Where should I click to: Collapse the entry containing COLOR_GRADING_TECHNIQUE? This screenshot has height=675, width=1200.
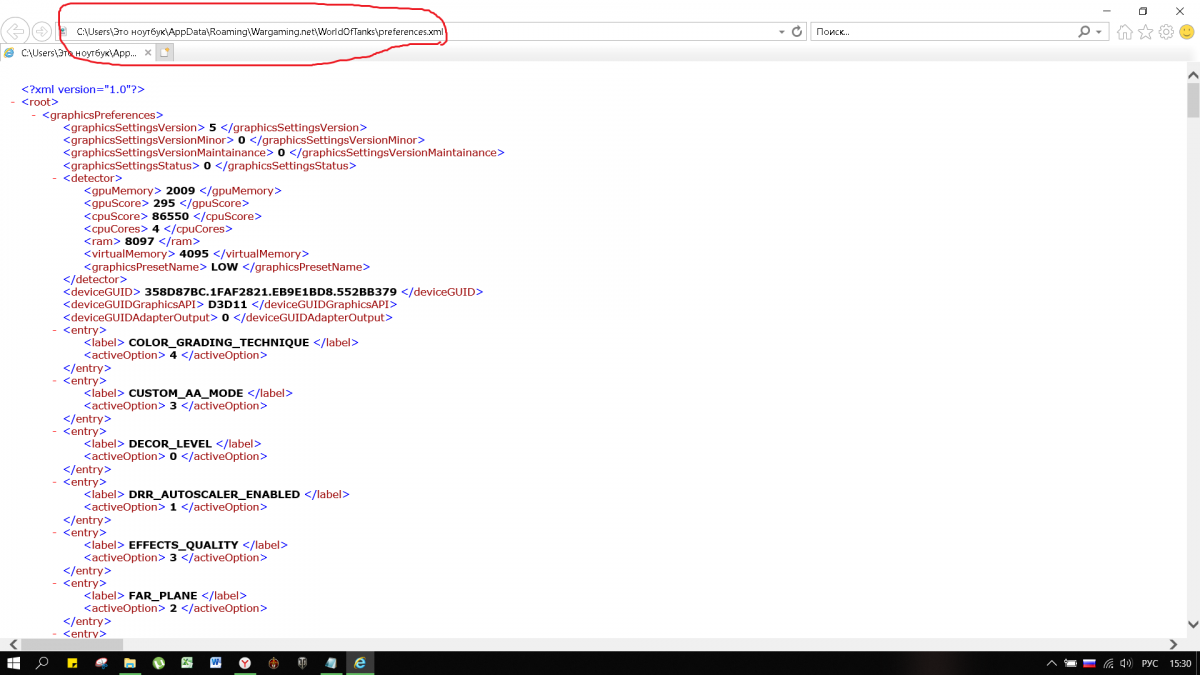(54, 330)
